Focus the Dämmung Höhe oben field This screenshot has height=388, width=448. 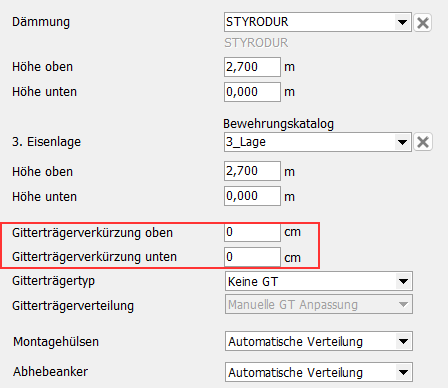[252, 67]
